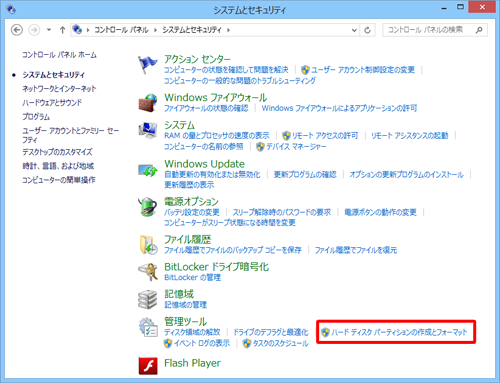Open ハード ディスク パーティションの作成とフォーマット link
This screenshot has width=500, height=383.
(x=399, y=332)
